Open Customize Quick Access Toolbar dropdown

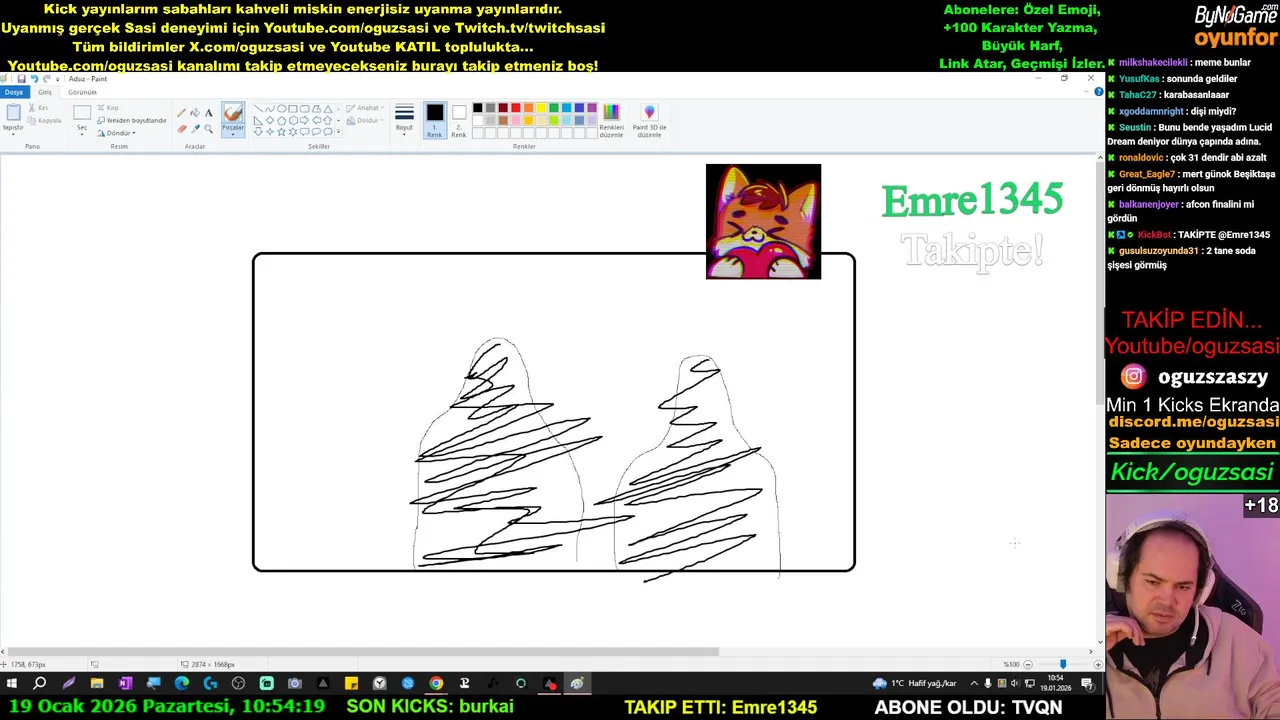pyautogui.click(x=57, y=79)
